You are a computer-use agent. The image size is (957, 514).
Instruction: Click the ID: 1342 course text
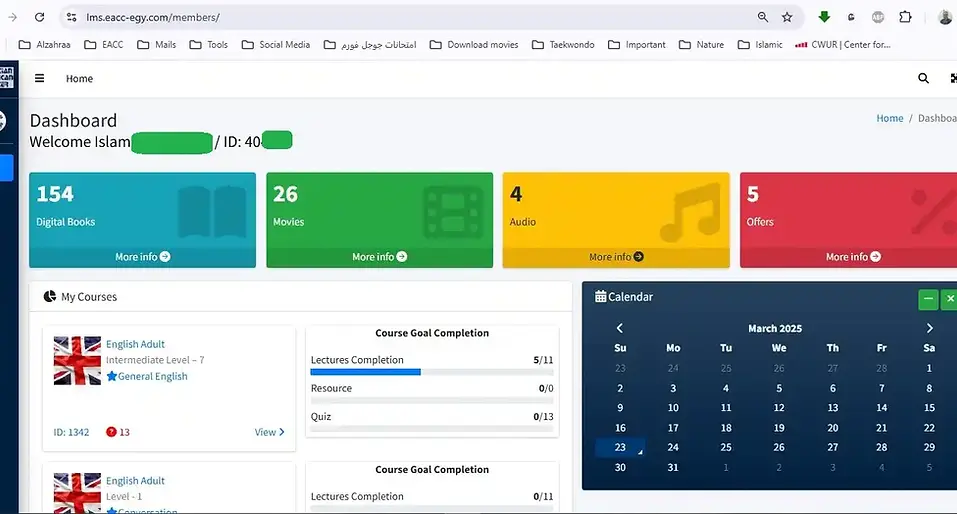(71, 432)
